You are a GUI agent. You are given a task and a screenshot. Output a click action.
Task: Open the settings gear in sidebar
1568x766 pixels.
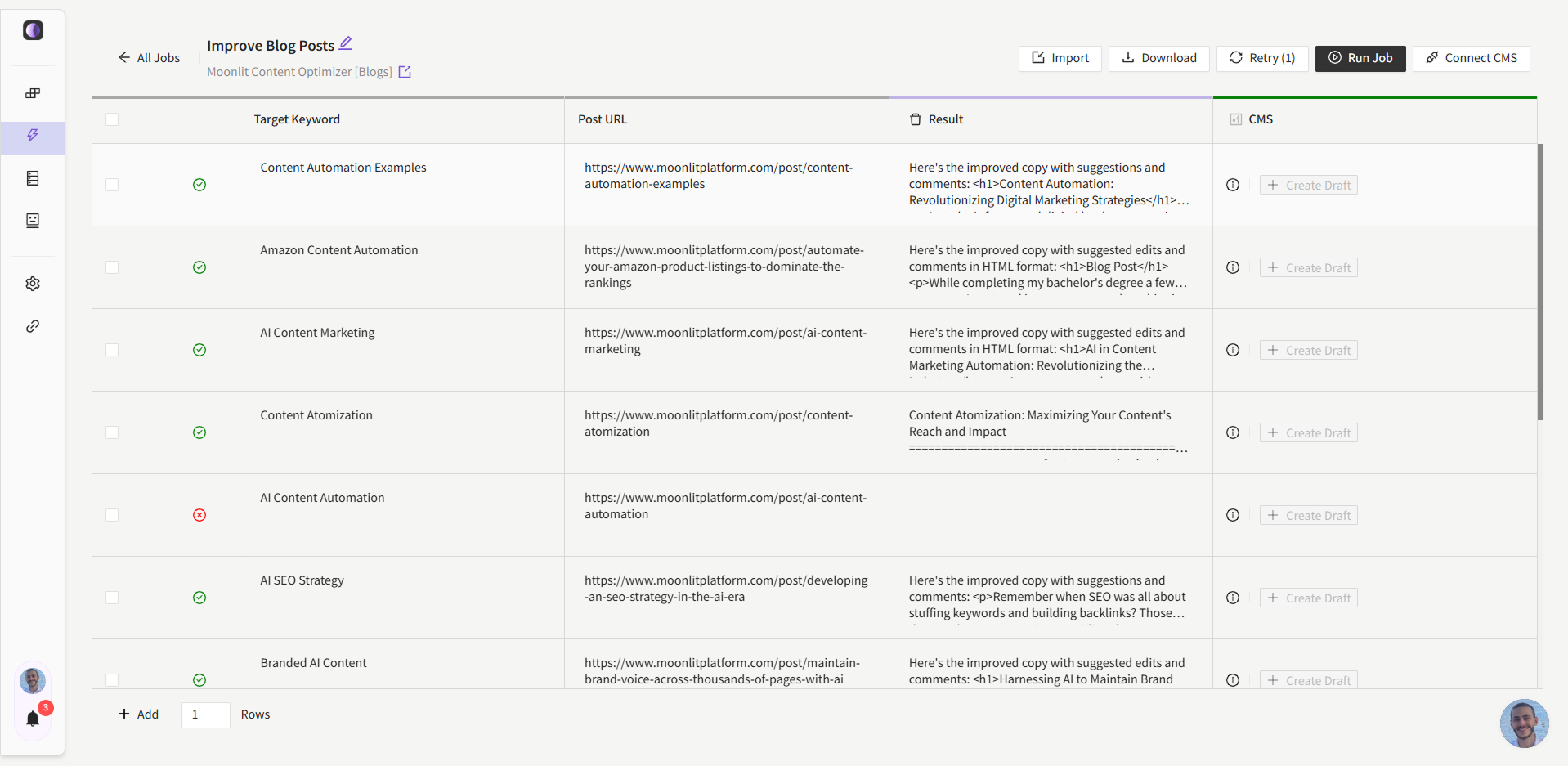(x=33, y=284)
